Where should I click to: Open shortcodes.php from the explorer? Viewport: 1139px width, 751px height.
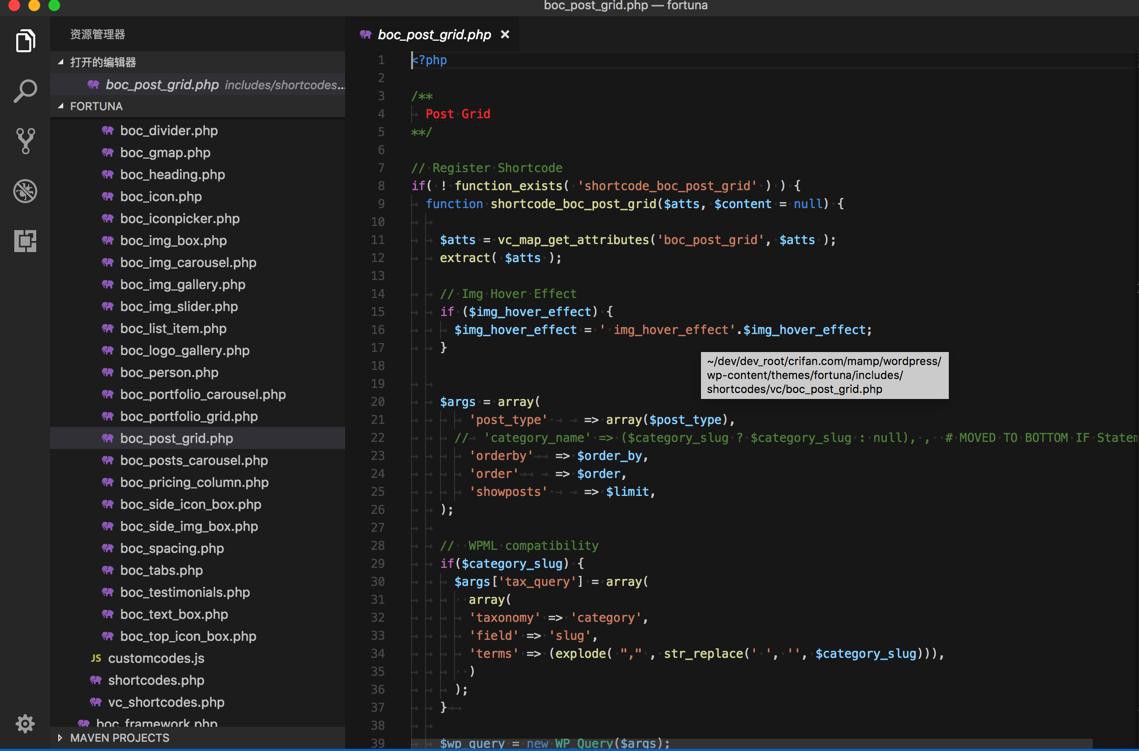pos(156,680)
